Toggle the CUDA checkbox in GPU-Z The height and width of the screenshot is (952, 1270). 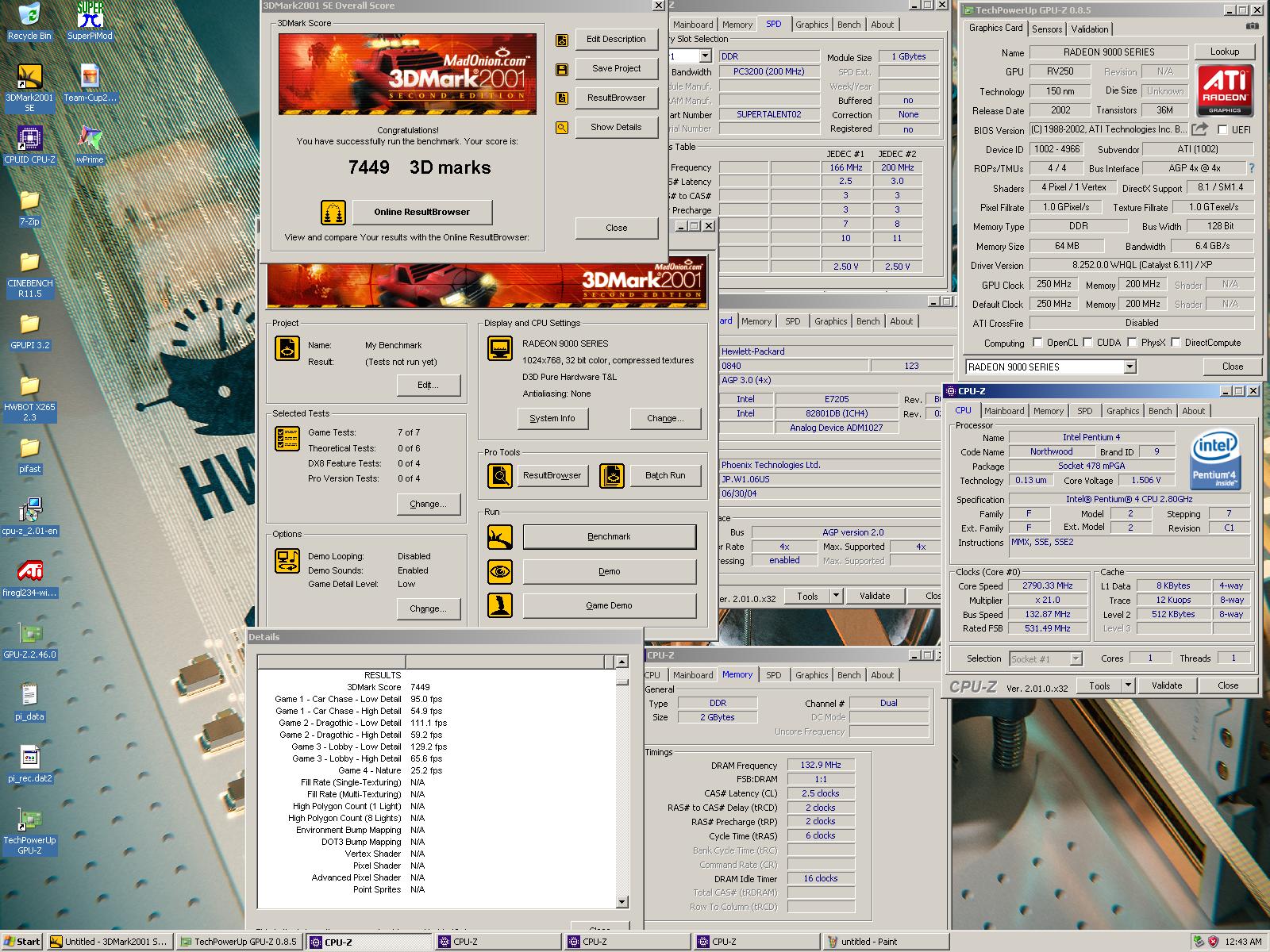1087,343
